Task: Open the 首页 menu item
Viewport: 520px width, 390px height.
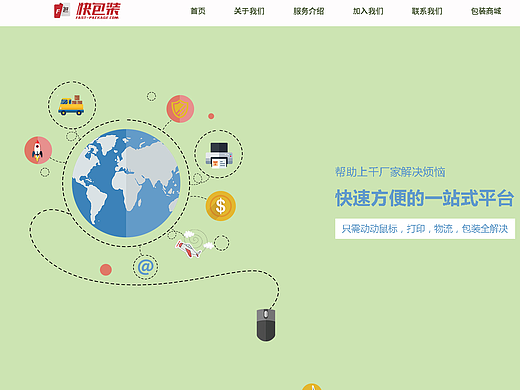Action: [x=198, y=11]
